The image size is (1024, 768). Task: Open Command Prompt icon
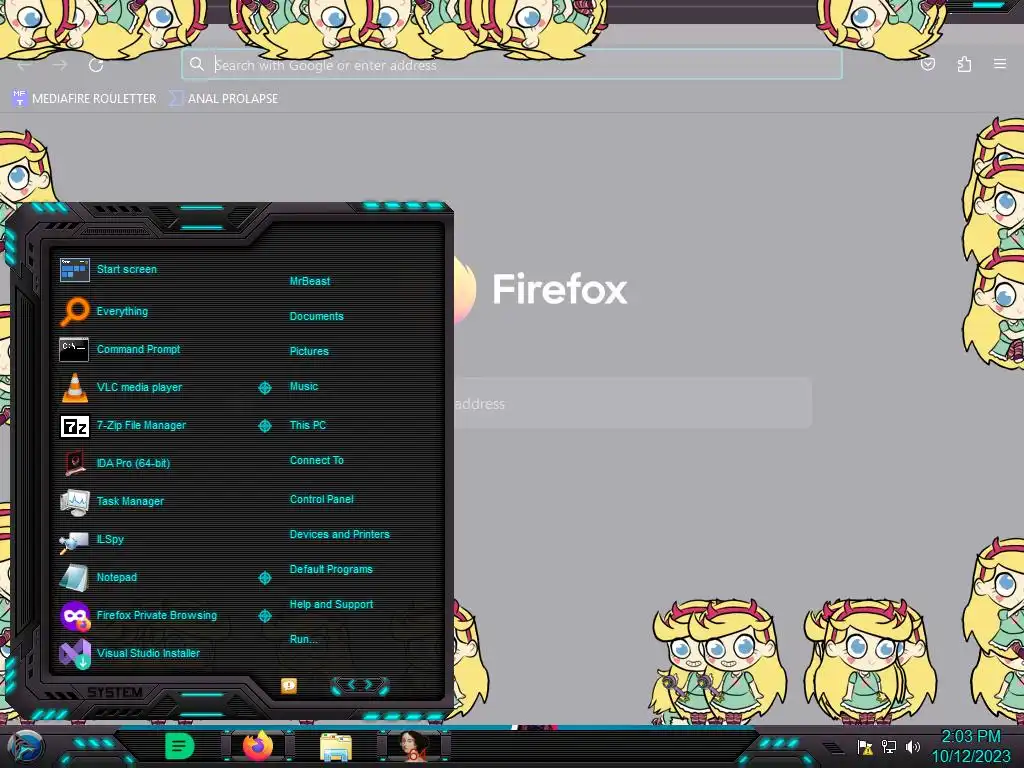tap(74, 349)
